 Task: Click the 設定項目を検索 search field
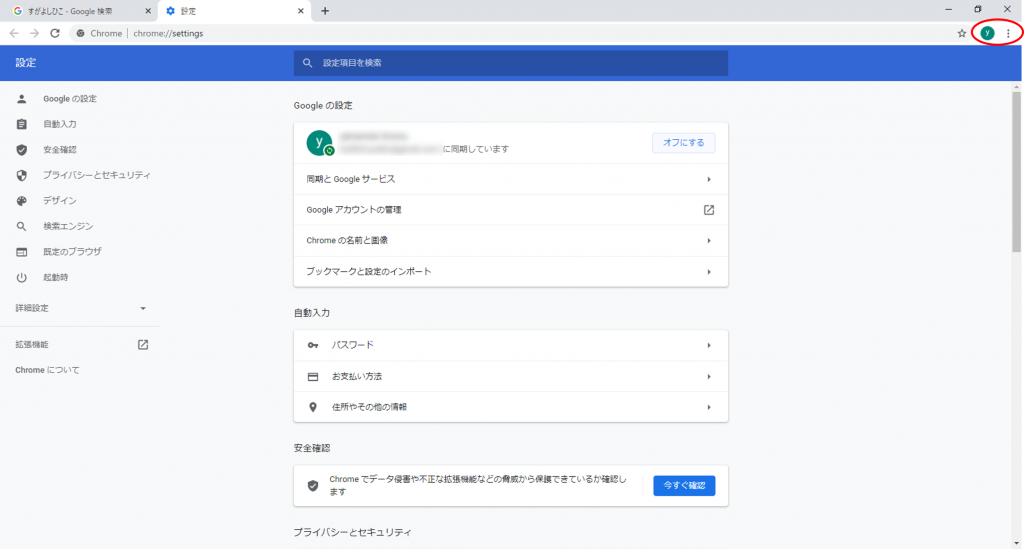click(x=511, y=63)
